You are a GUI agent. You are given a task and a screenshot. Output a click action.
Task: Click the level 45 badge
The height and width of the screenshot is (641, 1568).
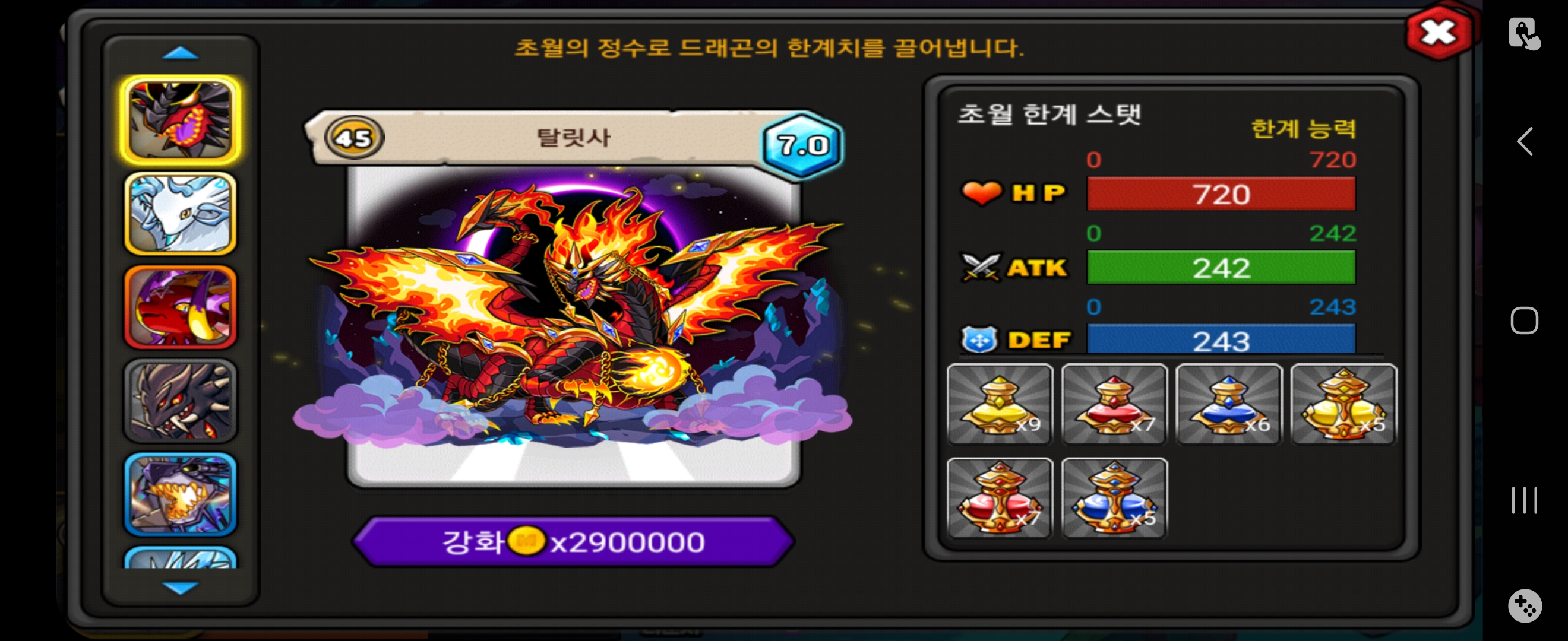click(354, 138)
